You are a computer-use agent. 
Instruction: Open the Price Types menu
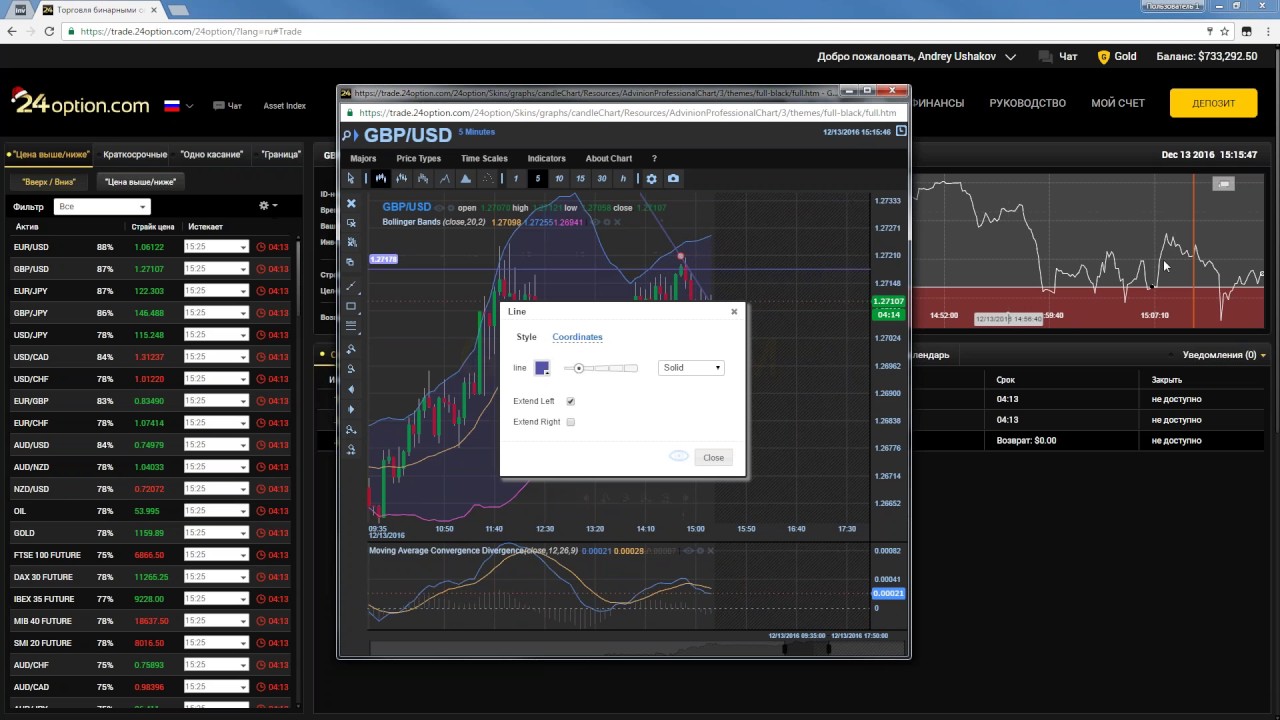418,158
